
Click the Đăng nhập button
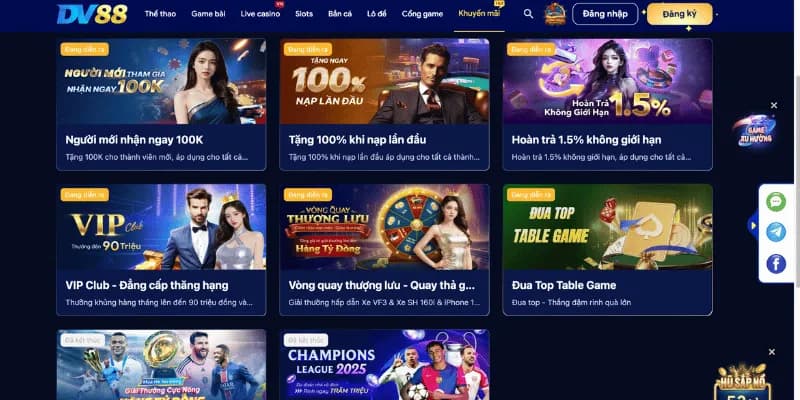[605, 14]
